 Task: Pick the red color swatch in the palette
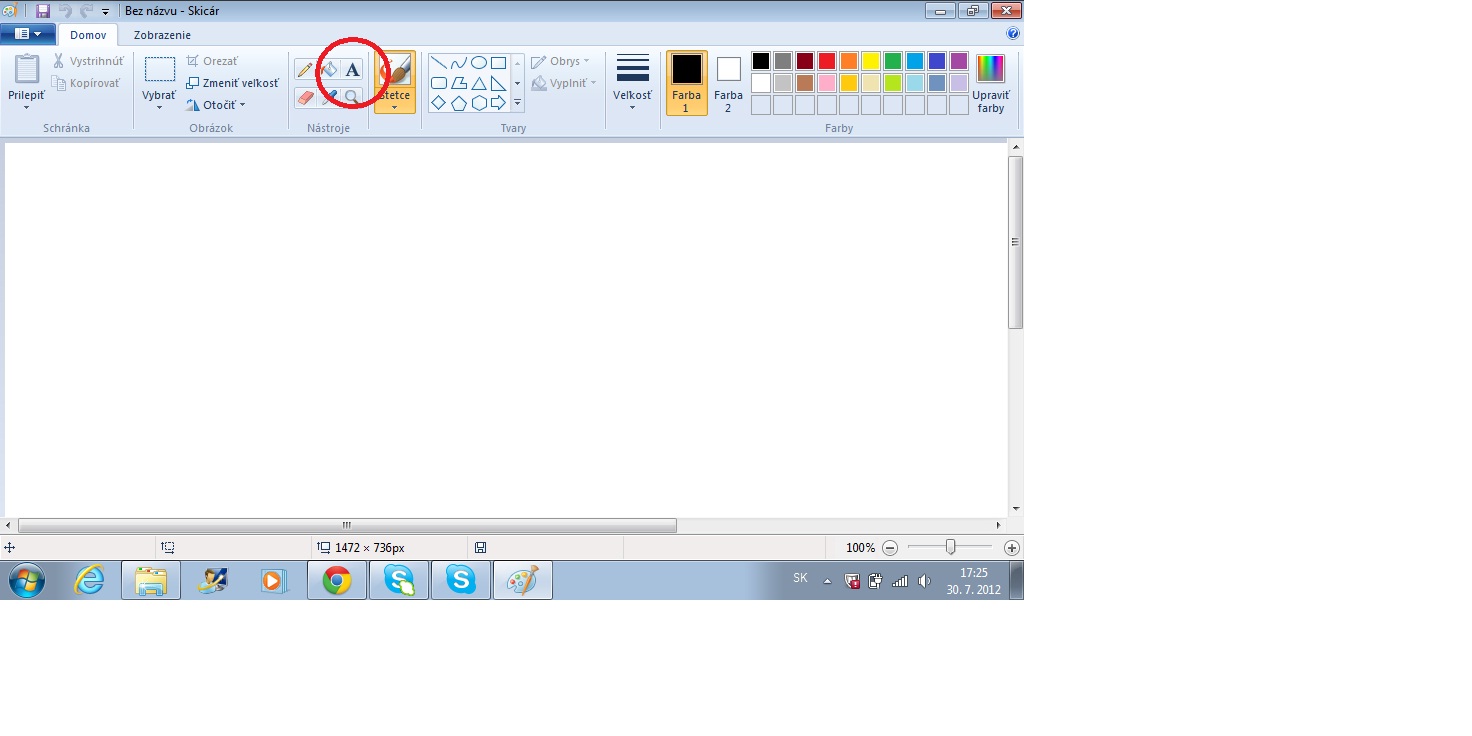[827, 61]
